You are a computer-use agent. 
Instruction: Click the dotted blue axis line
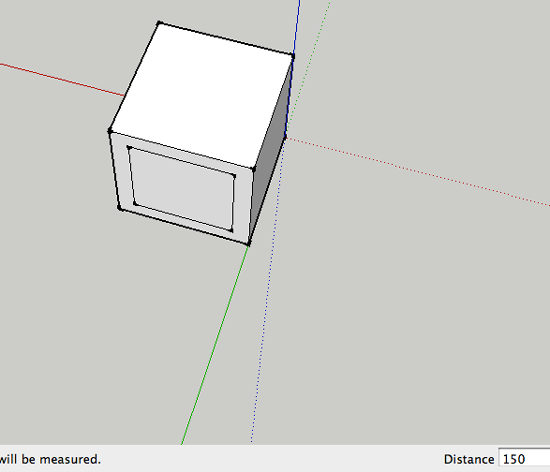pos(267,291)
